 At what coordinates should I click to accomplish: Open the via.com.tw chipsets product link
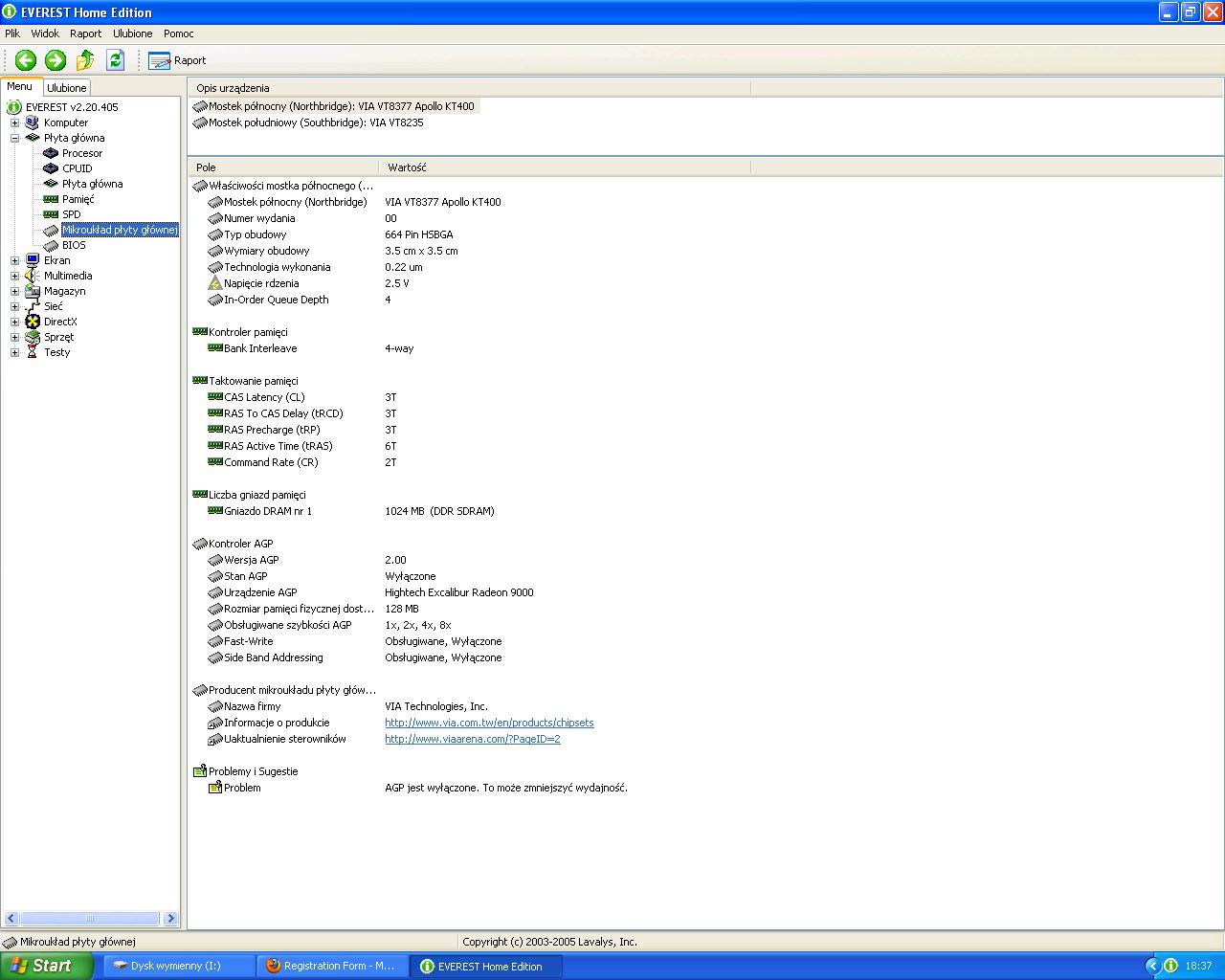[489, 723]
